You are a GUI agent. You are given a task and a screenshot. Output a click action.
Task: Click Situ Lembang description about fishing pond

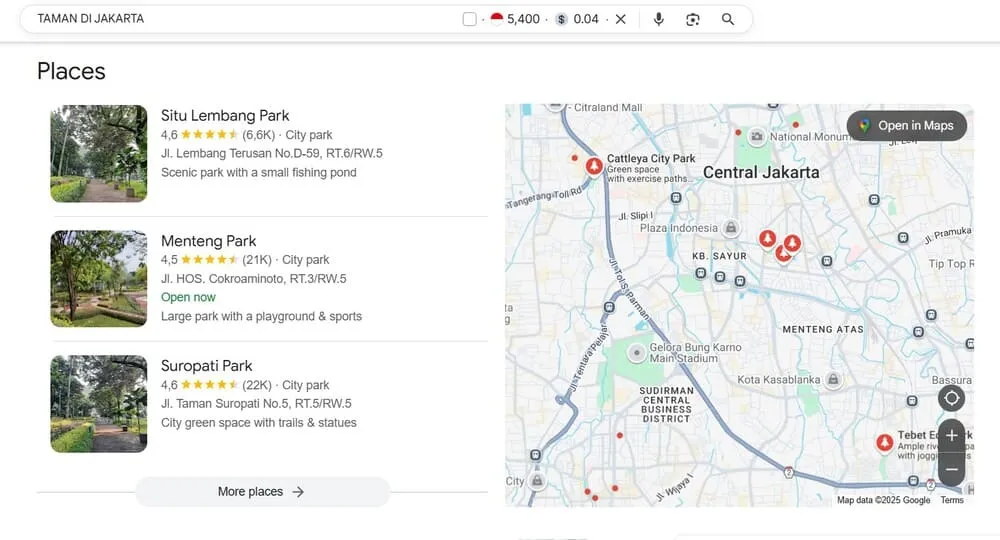[x=259, y=172]
